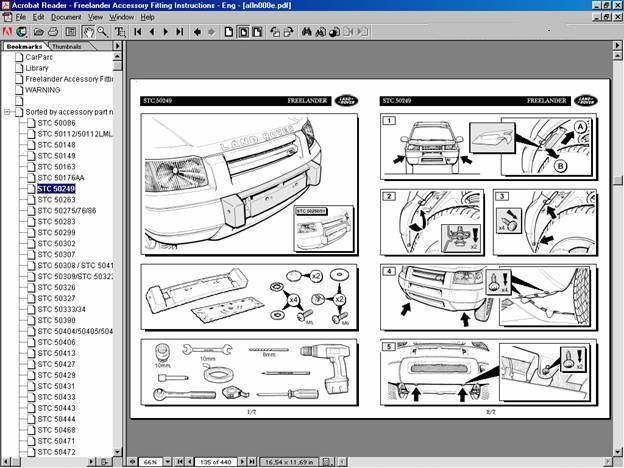Status bar: go to next page button

242,462
